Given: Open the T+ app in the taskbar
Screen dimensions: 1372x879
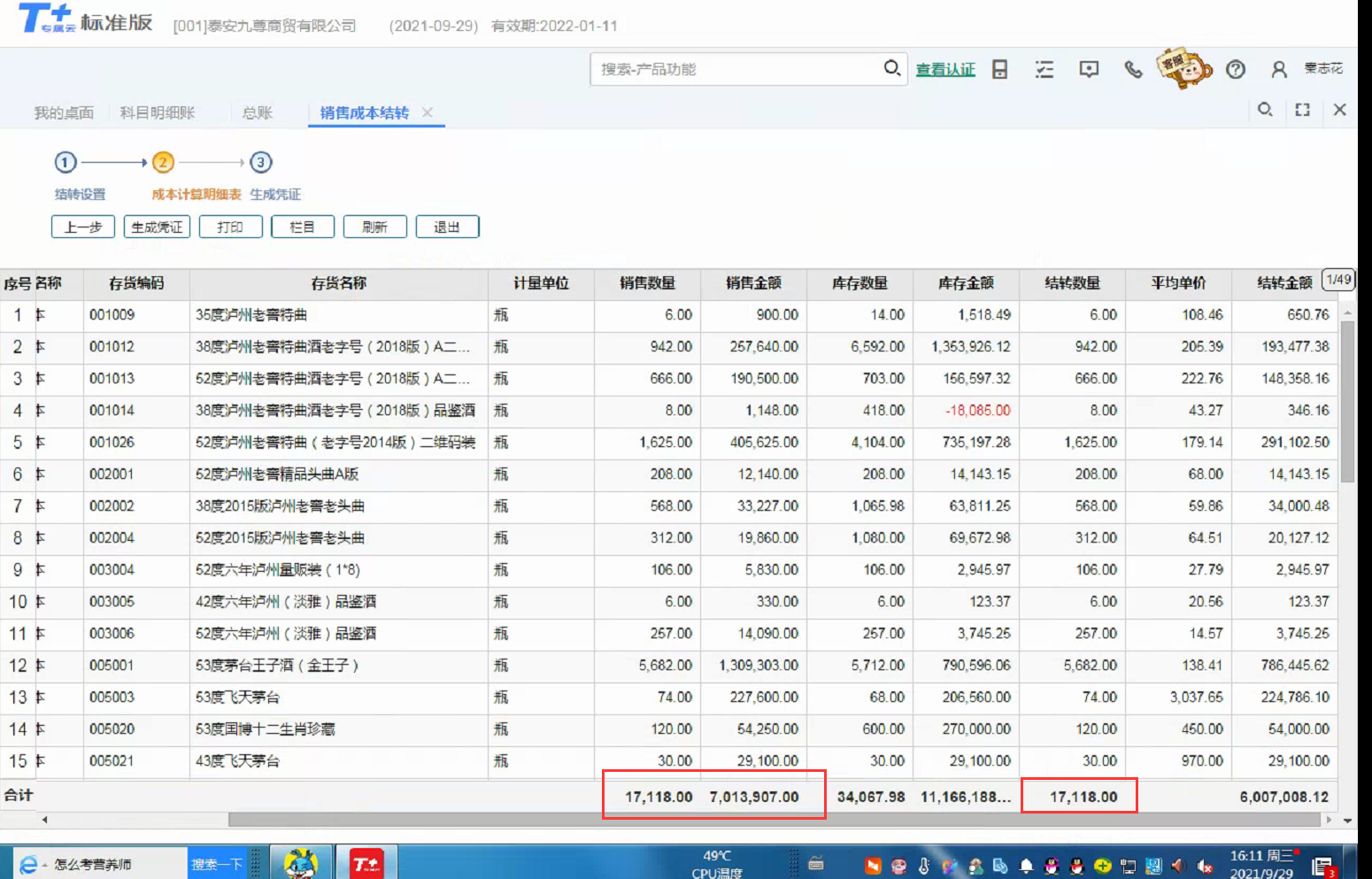Looking at the screenshot, I should (366, 863).
